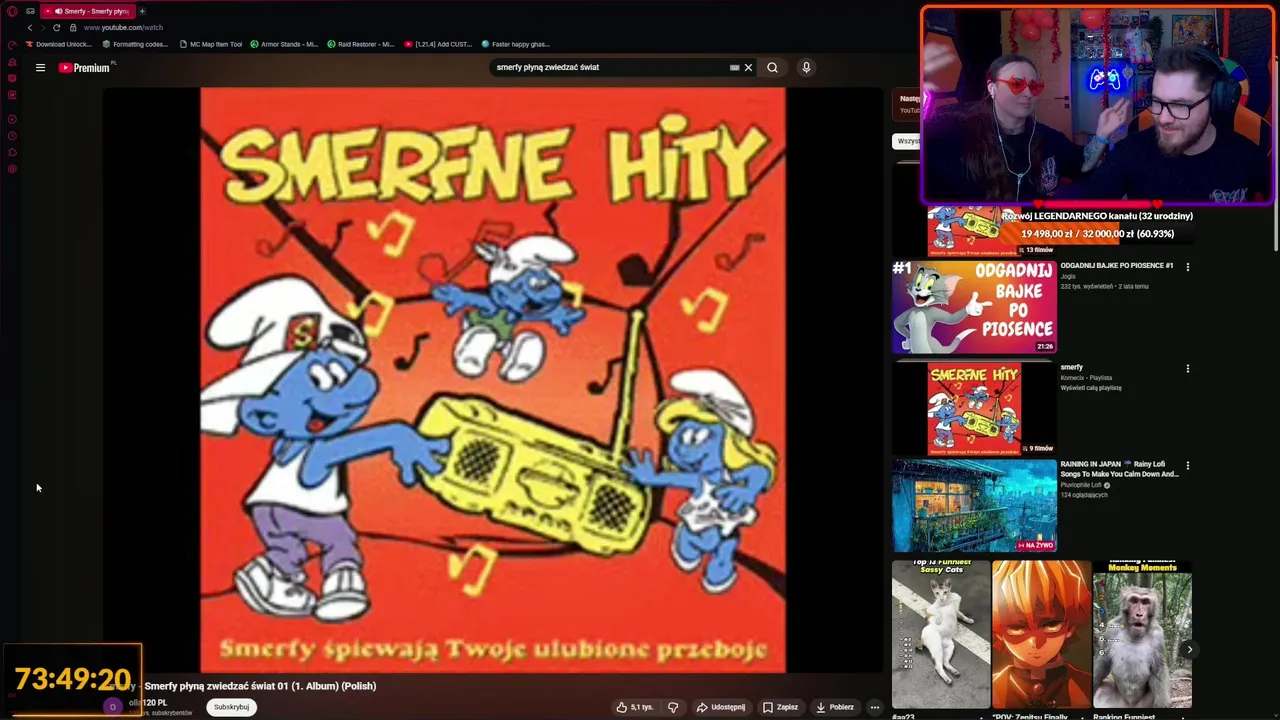Click the Jogis channel name

1068,277
